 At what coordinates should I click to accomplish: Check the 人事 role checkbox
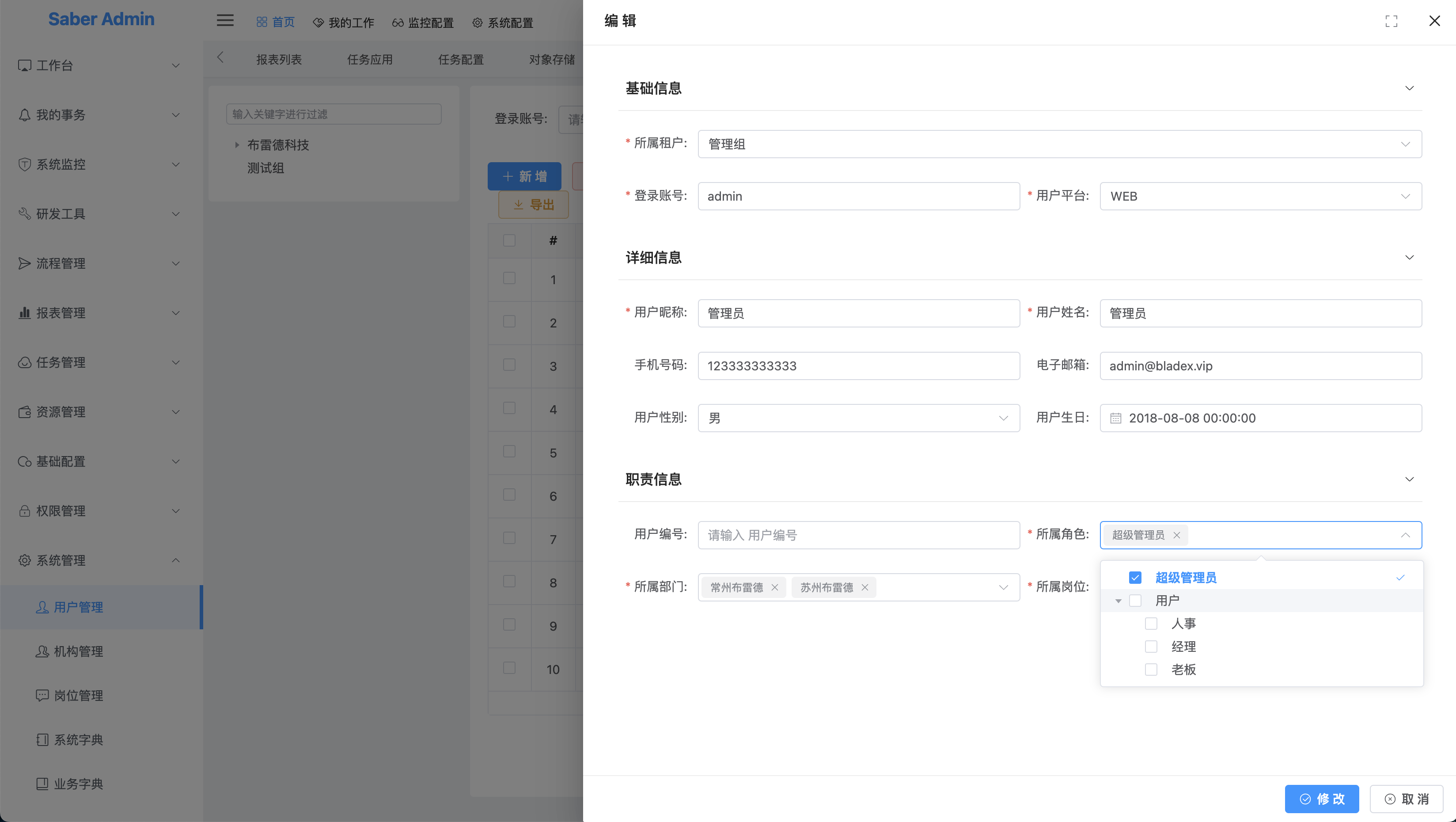coord(1151,624)
